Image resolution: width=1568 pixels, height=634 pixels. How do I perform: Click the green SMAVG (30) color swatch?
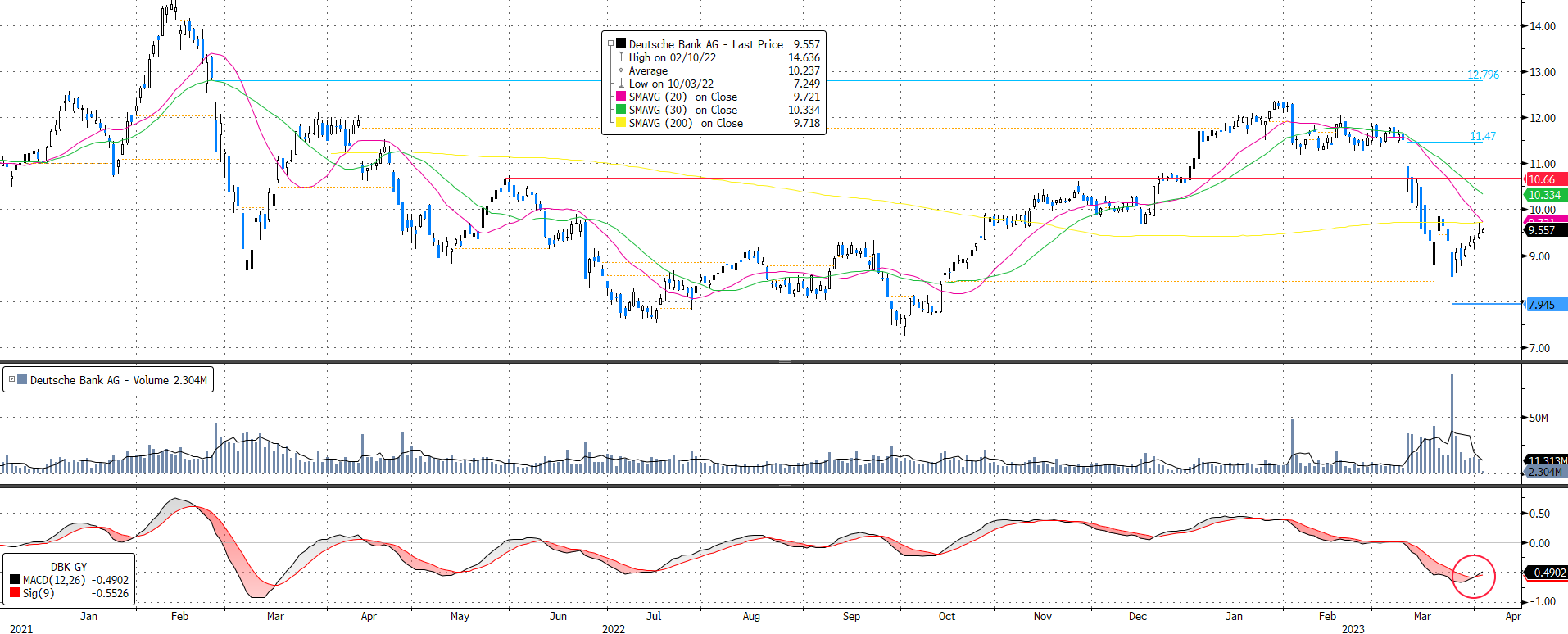[621, 110]
